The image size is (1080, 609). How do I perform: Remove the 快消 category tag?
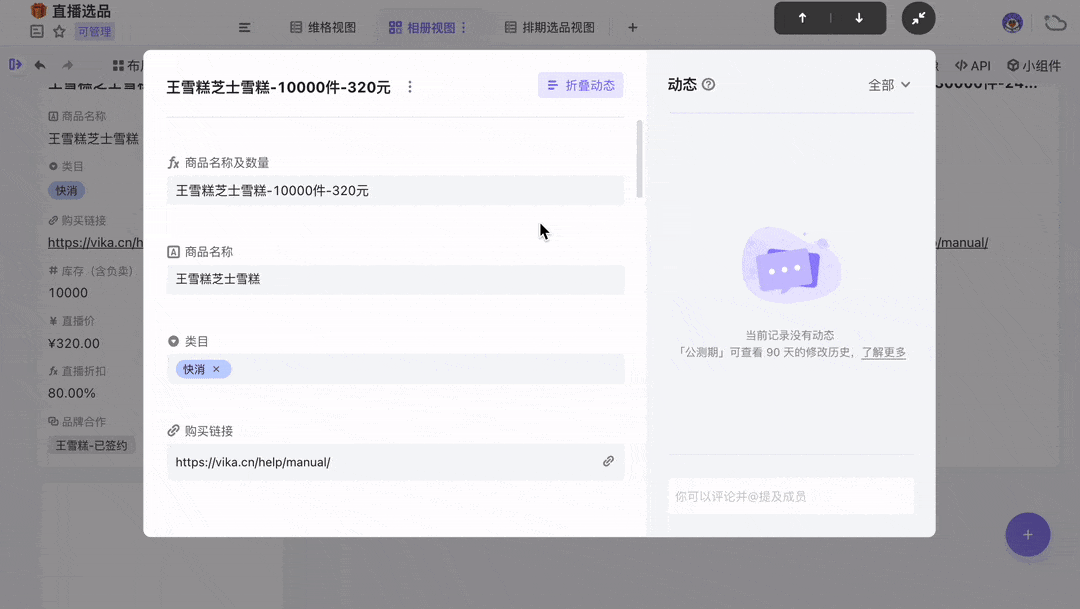click(x=216, y=369)
